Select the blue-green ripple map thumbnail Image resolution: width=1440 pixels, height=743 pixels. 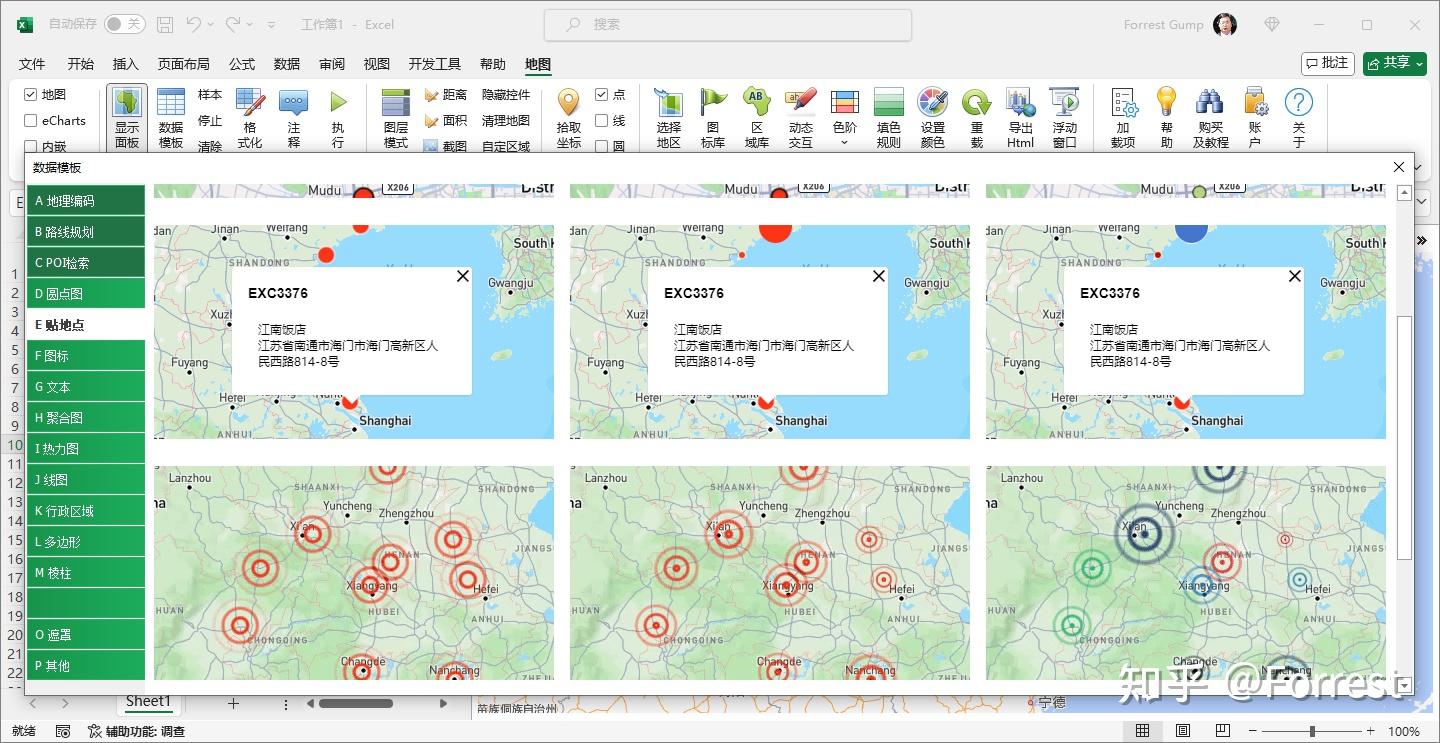click(x=1186, y=573)
